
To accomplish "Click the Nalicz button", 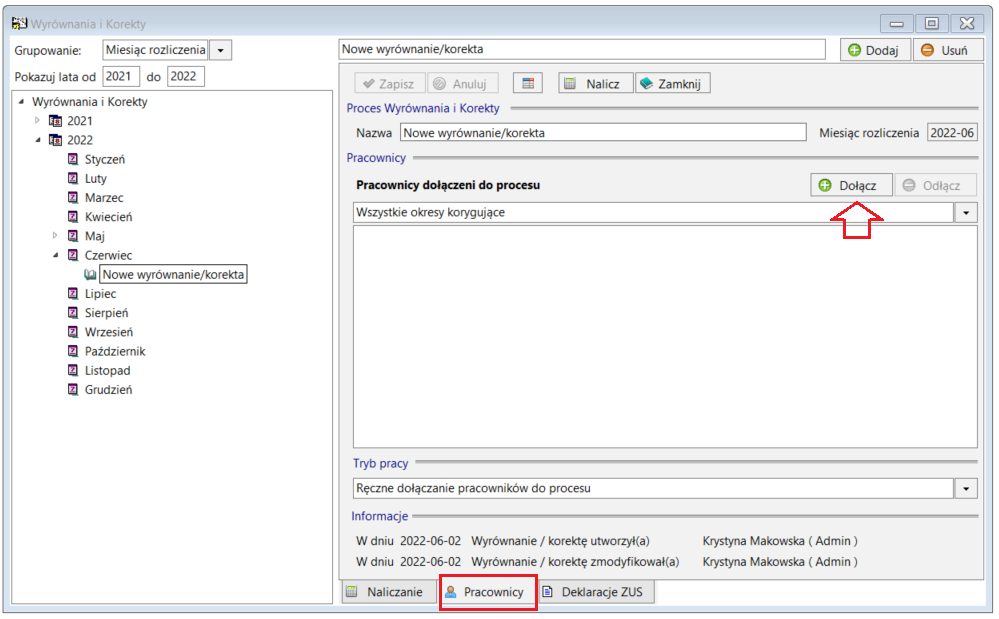I will click(595, 83).
